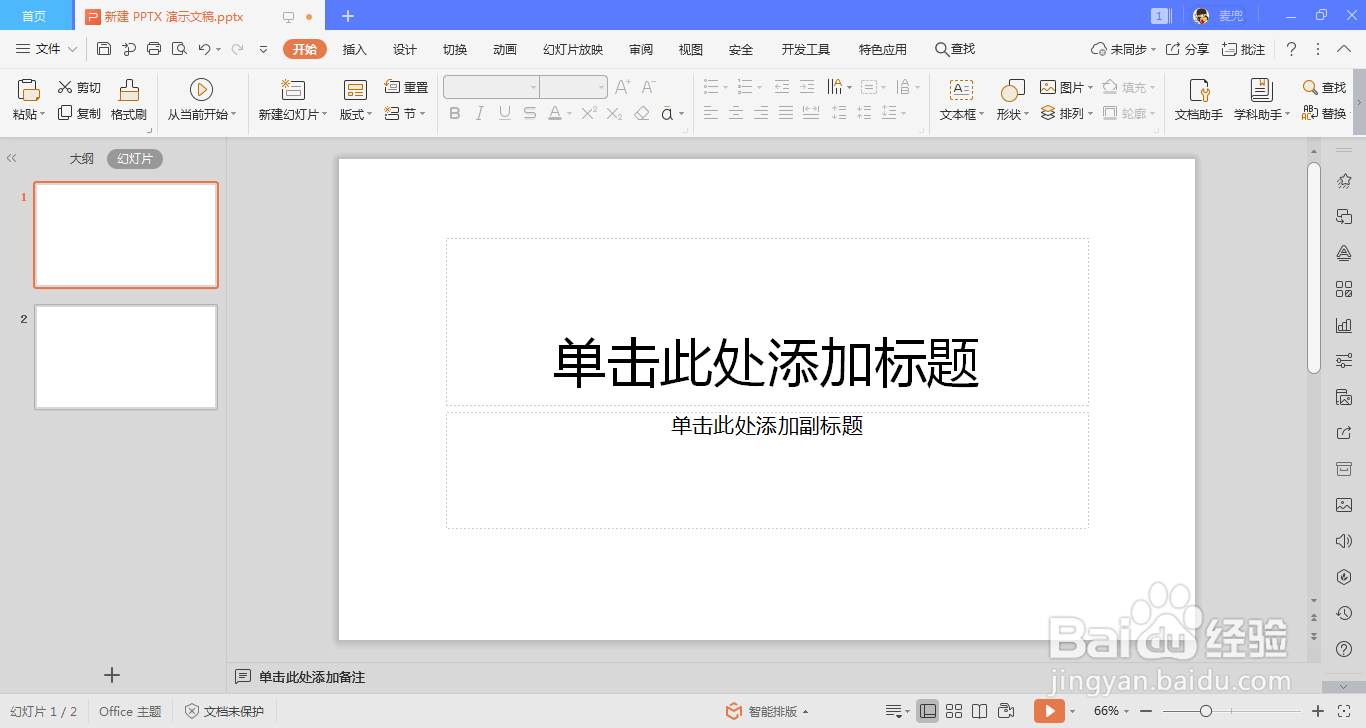Image resolution: width=1366 pixels, height=728 pixels.
Task: Click the document unprotected (文档未保护) status
Action: coord(224,711)
